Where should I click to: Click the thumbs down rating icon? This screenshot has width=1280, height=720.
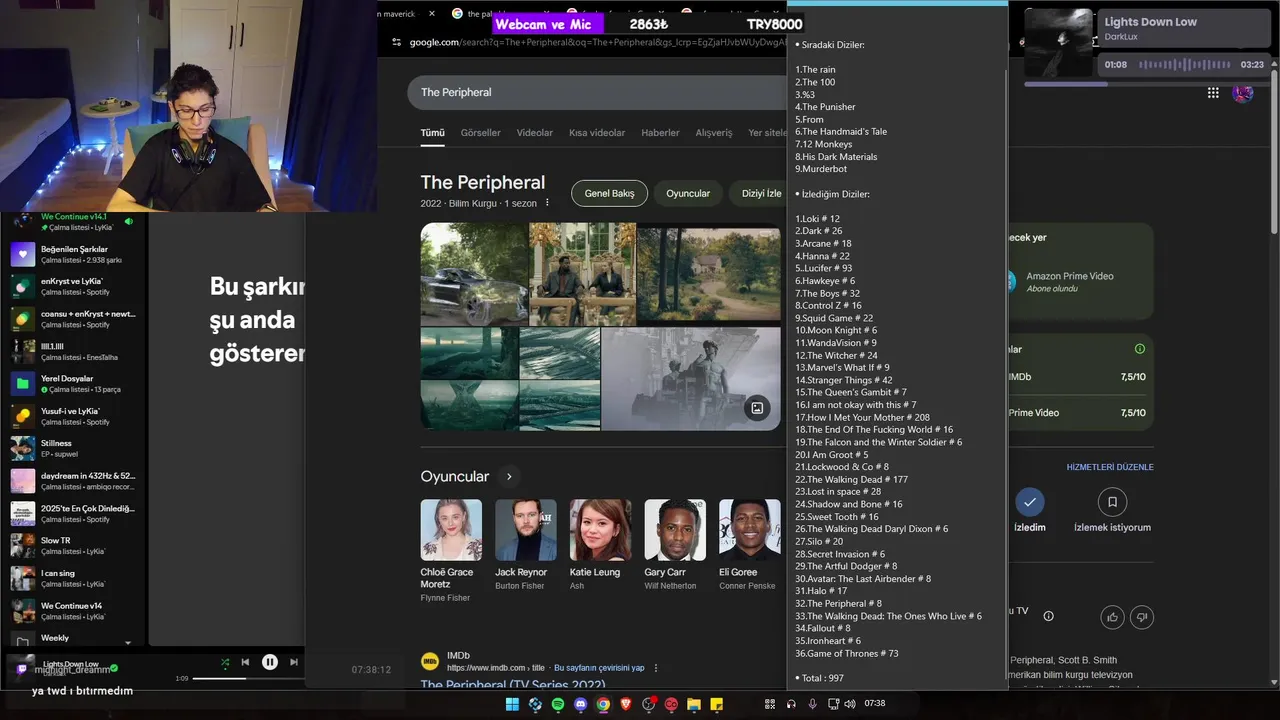pos(1142,617)
